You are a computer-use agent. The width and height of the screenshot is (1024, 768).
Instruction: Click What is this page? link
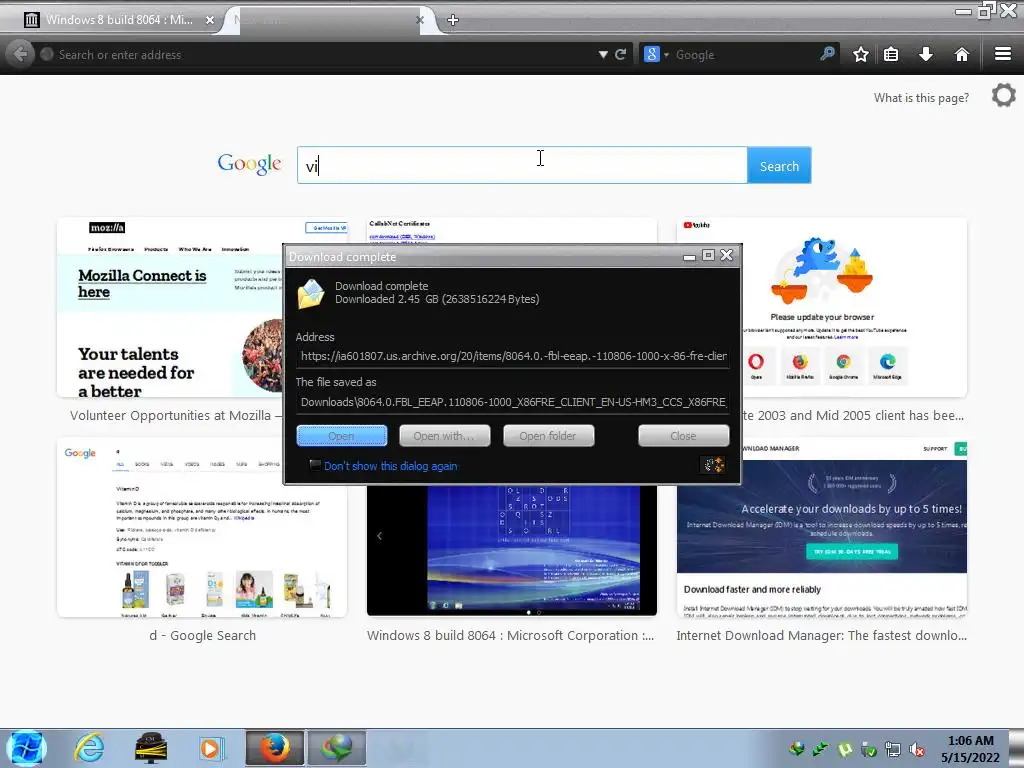921,98
